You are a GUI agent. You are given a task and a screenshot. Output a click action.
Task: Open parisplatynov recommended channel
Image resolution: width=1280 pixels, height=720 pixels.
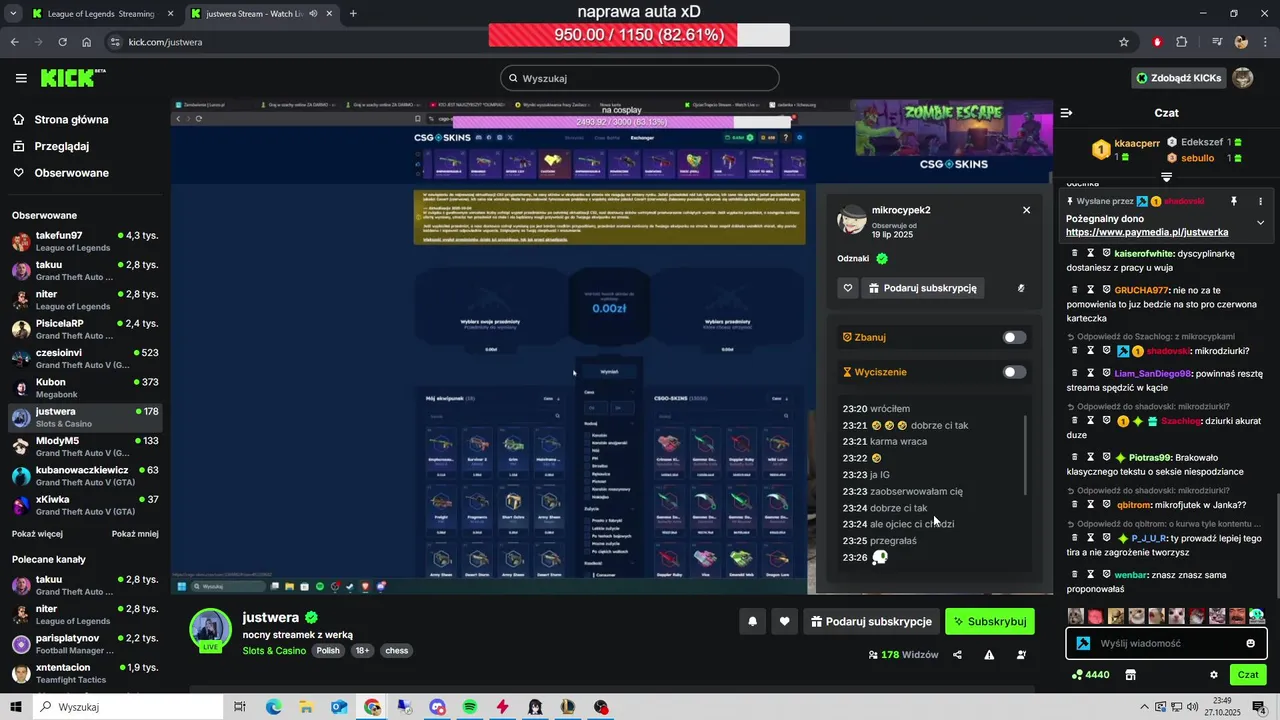(x=85, y=644)
